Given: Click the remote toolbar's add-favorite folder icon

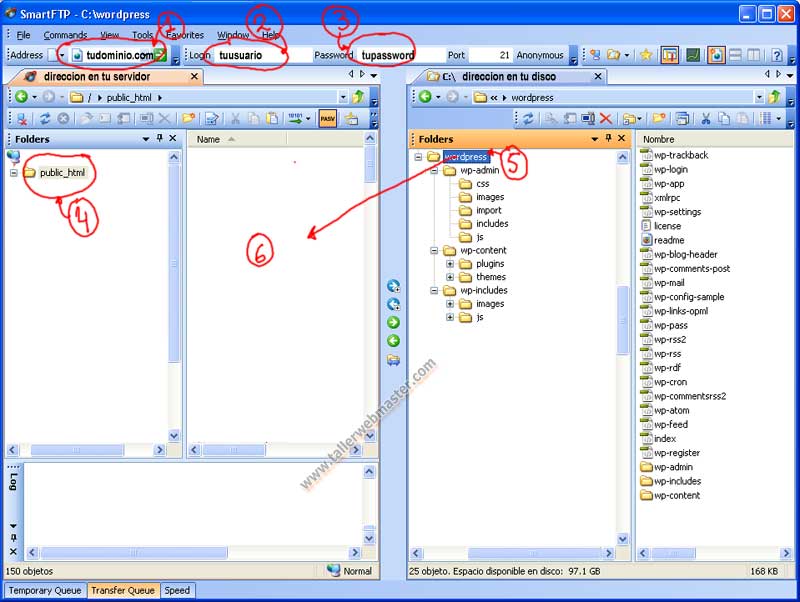Looking at the screenshot, I should point(352,119).
